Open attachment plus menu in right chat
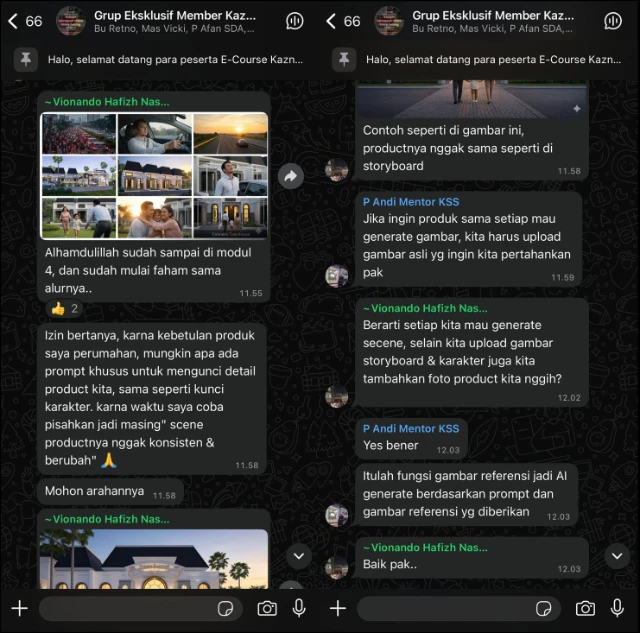The image size is (640, 633). tap(338, 609)
